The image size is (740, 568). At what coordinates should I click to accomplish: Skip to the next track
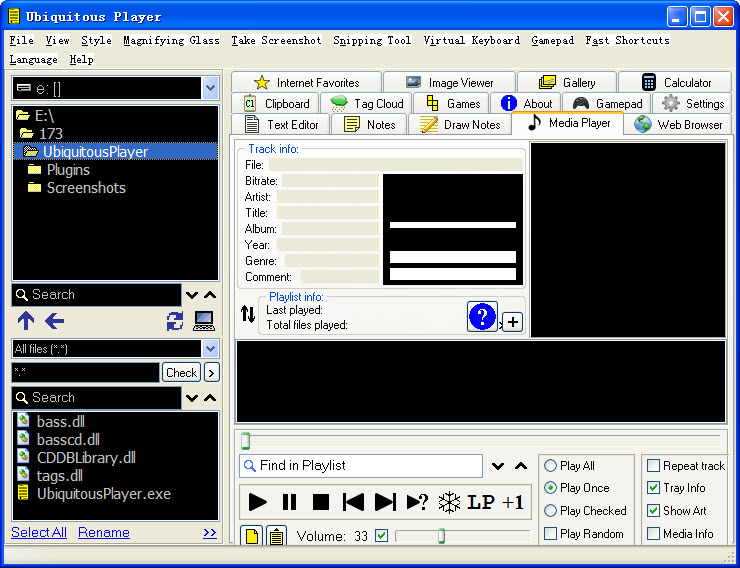385,502
